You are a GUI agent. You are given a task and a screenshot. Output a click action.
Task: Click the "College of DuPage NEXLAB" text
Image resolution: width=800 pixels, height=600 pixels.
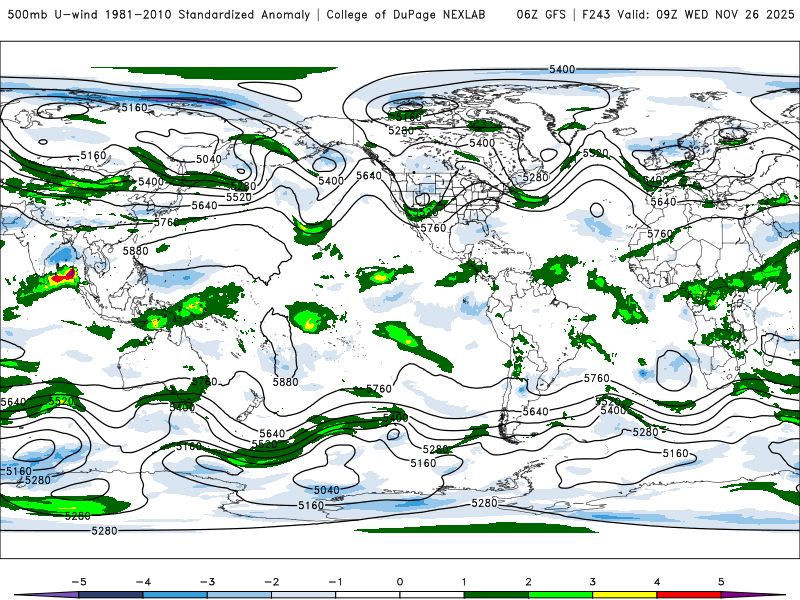pos(406,15)
